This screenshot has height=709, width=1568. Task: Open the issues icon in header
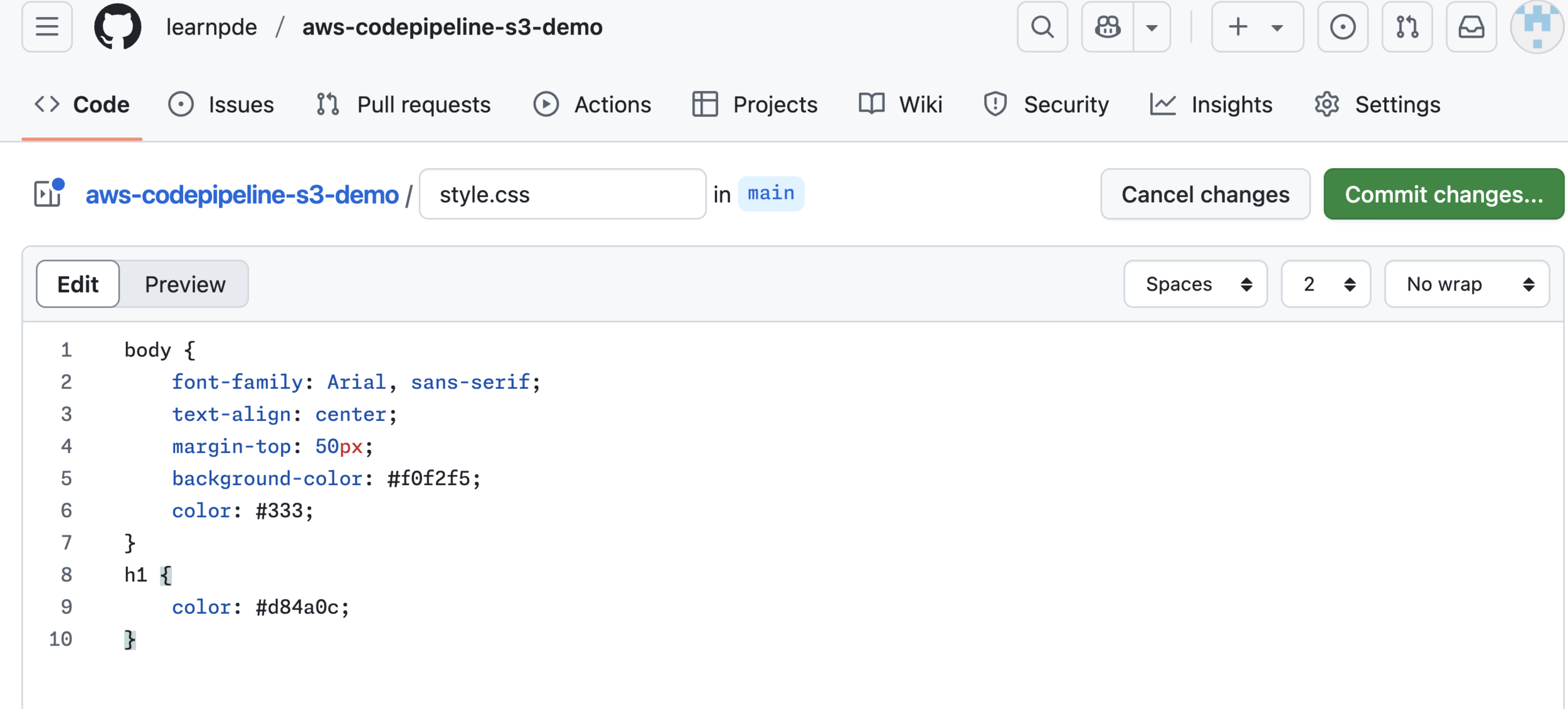1342,27
